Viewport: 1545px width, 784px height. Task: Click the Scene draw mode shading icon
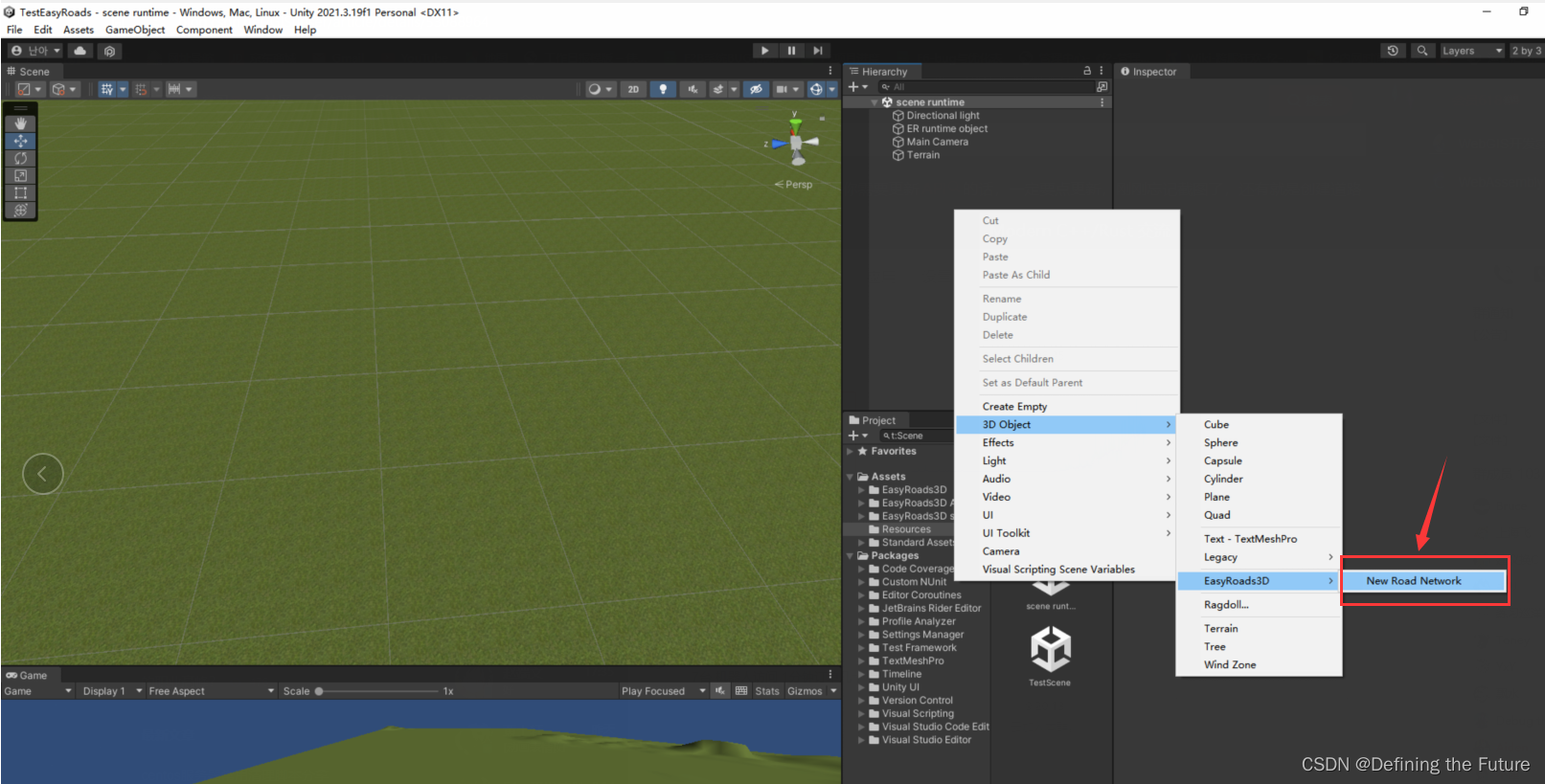click(x=600, y=89)
